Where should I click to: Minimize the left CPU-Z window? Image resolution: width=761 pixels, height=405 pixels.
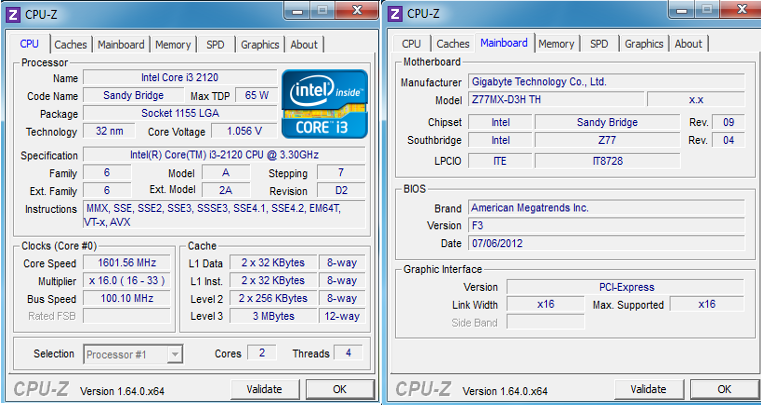(298, 10)
